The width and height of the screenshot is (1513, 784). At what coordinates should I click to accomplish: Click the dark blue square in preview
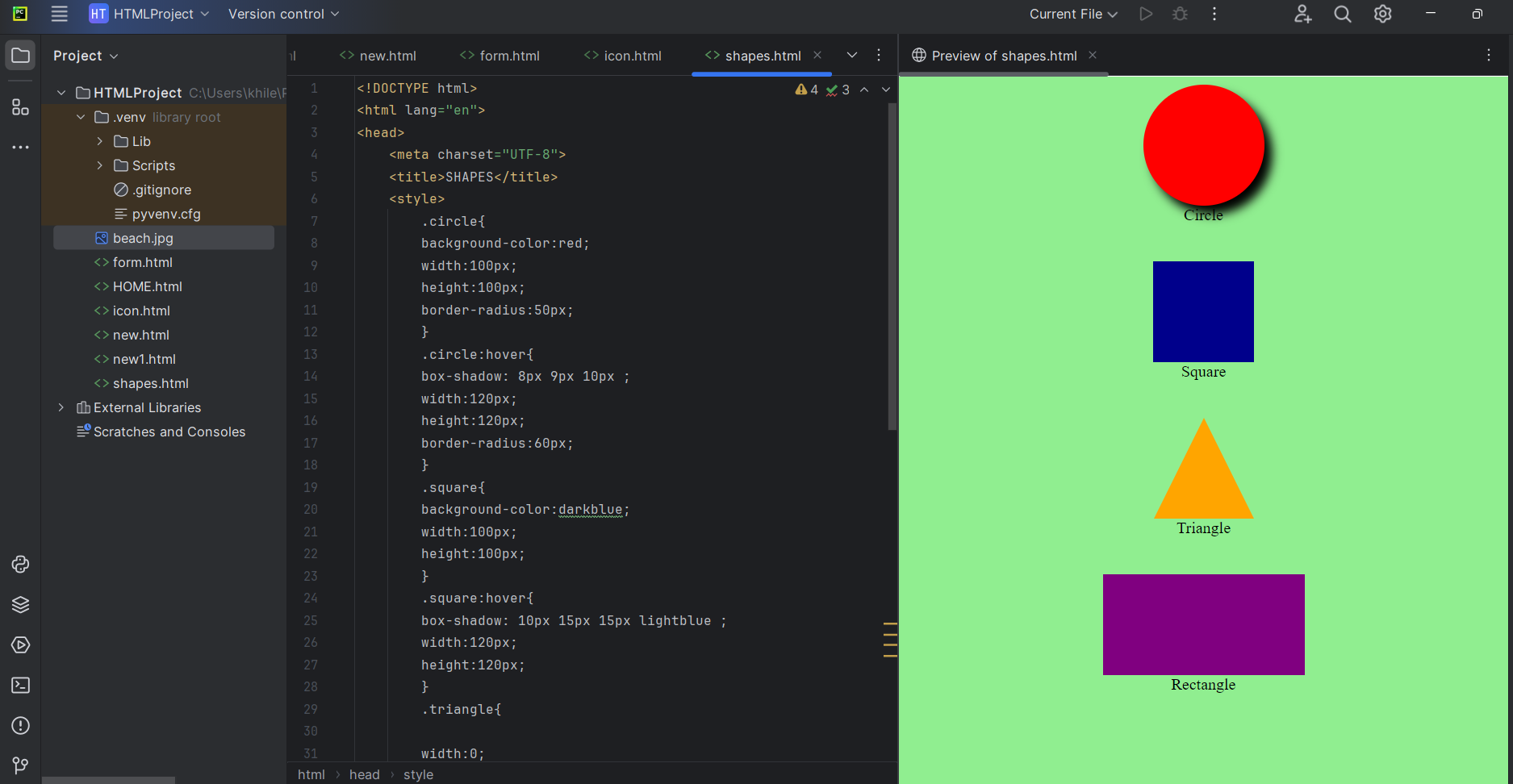click(1203, 311)
